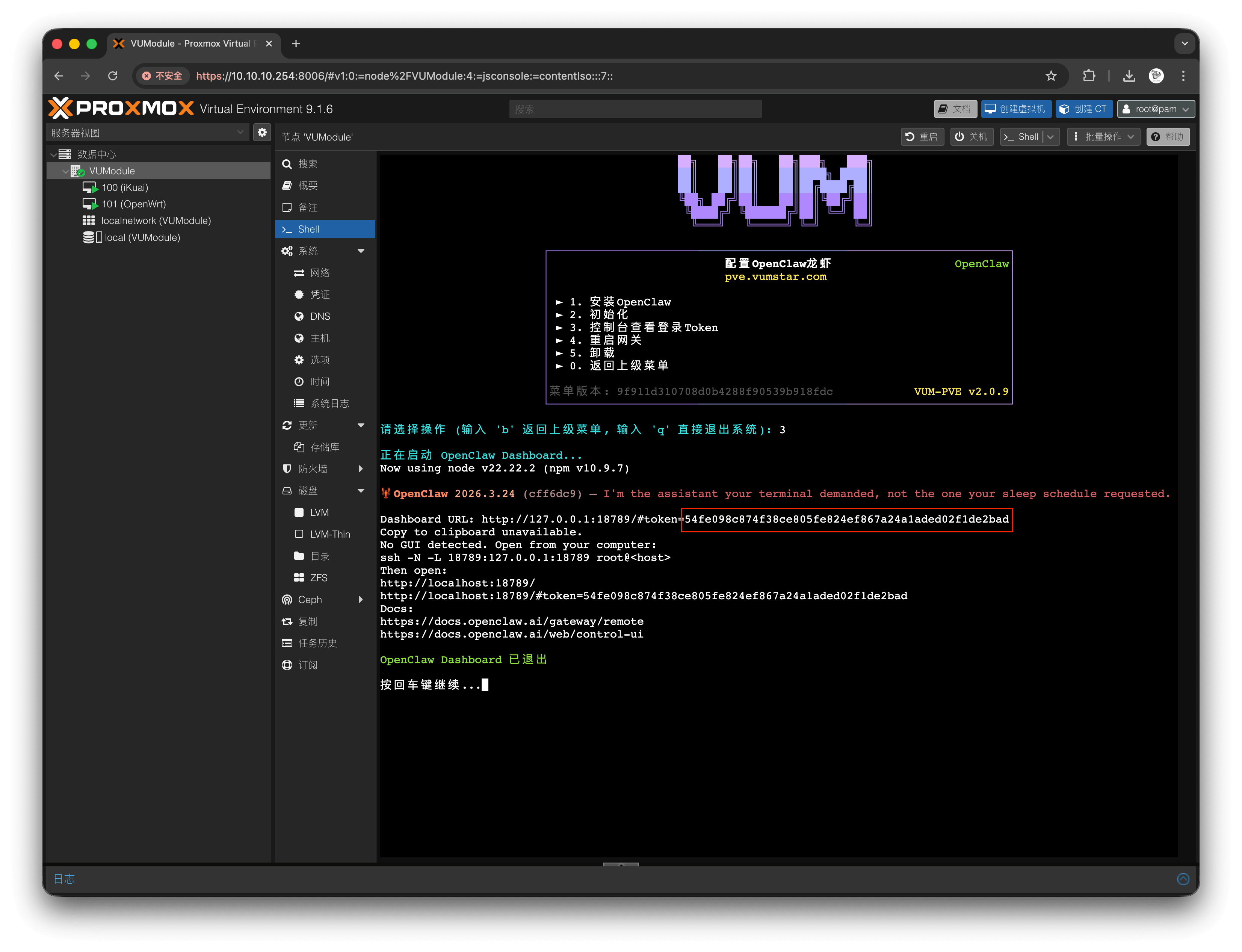This screenshot has height=952, width=1242.
Task: Open a new browser tab
Action: coord(296,44)
